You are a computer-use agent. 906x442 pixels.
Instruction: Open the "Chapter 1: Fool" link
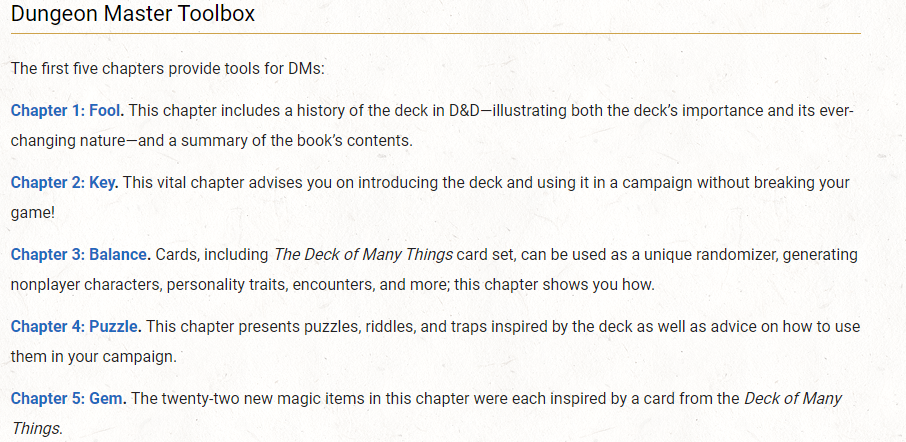66,110
